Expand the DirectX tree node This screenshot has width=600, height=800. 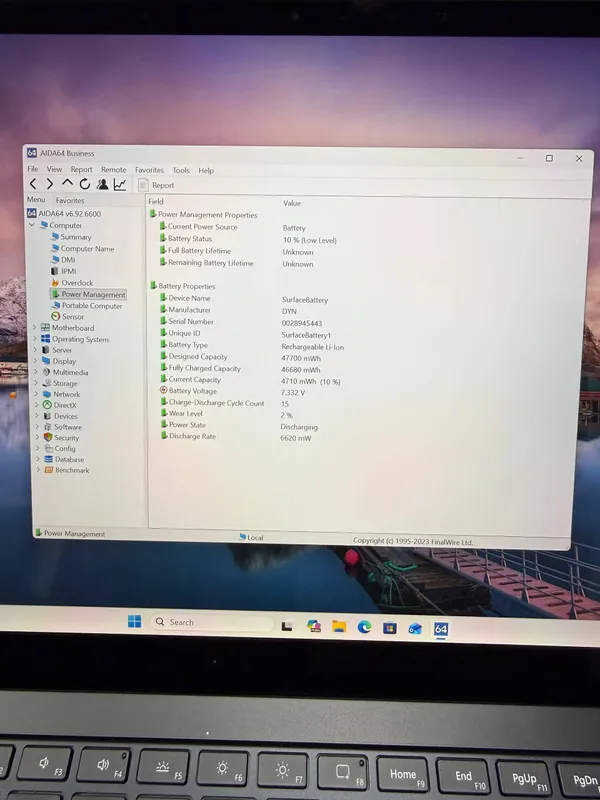[37, 405]
